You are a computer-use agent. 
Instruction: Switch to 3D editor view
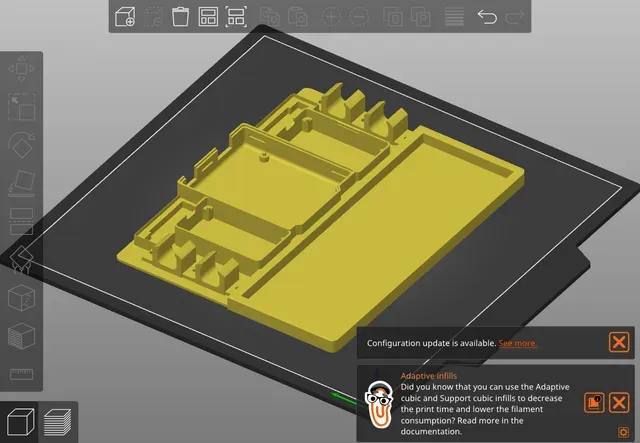20,422
